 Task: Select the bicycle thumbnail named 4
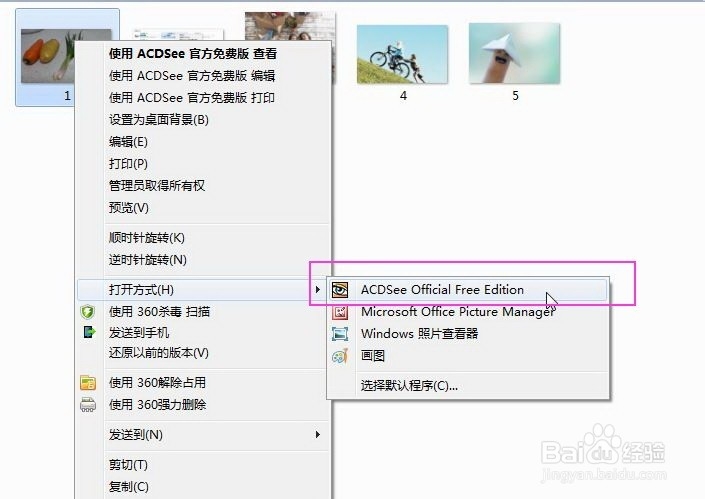coord(402,54)
